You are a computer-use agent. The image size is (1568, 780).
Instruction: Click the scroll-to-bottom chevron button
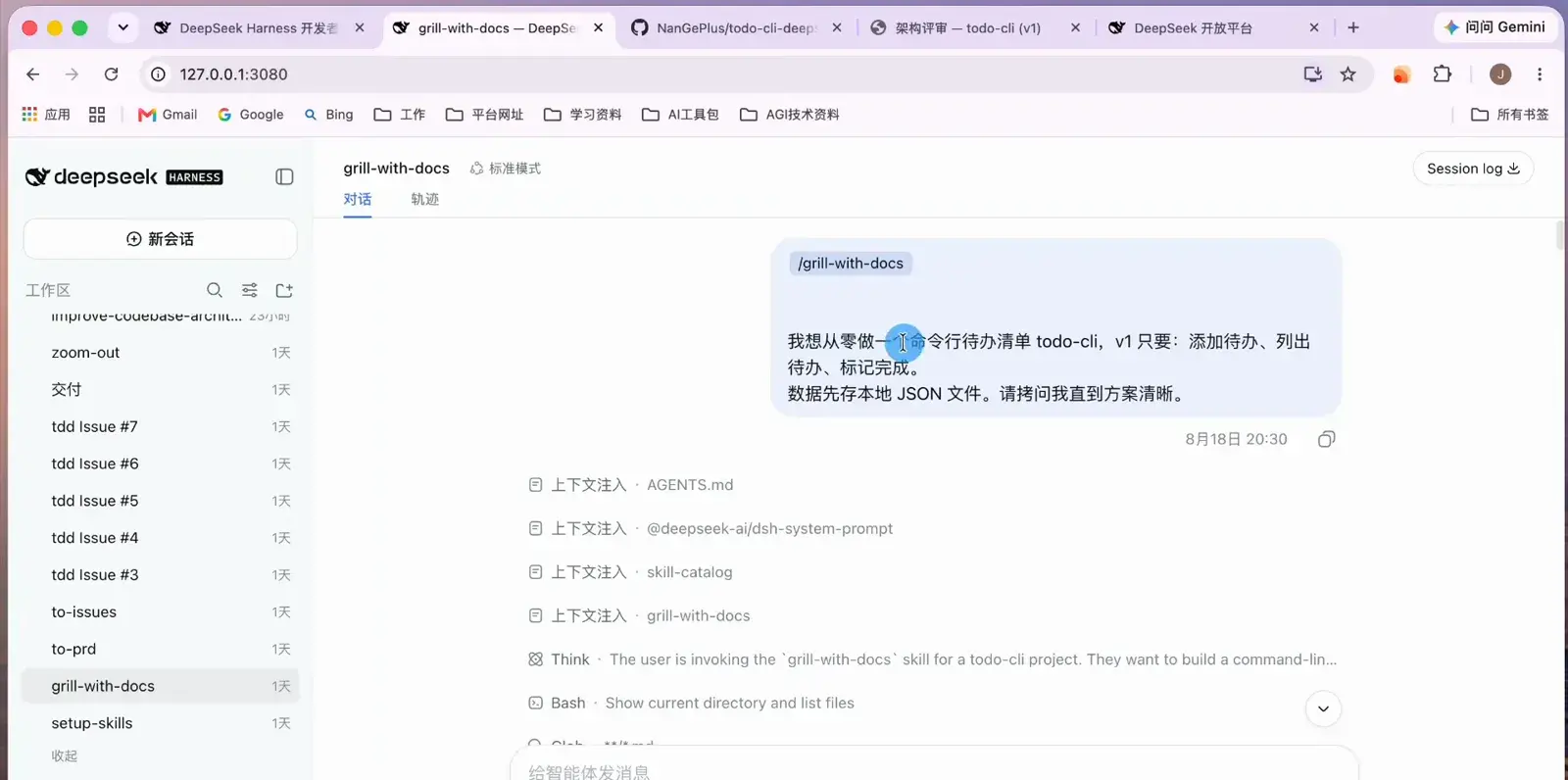coord(1323,708)
